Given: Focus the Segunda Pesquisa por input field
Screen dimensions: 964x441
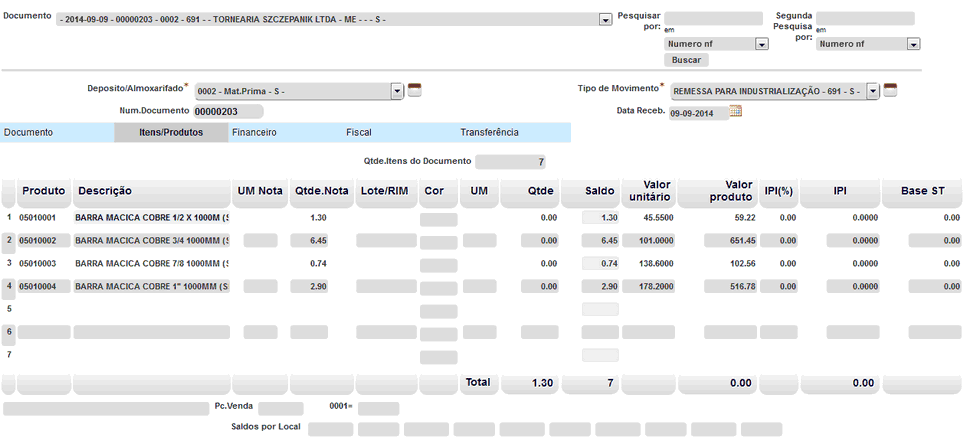Looking at the screenshot, I should pyautogui.click(x=865, y=18).
